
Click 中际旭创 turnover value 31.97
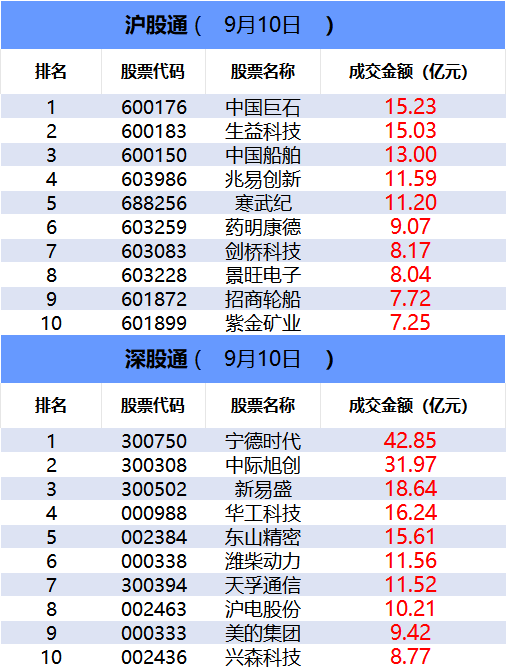[x=410, y=464]
